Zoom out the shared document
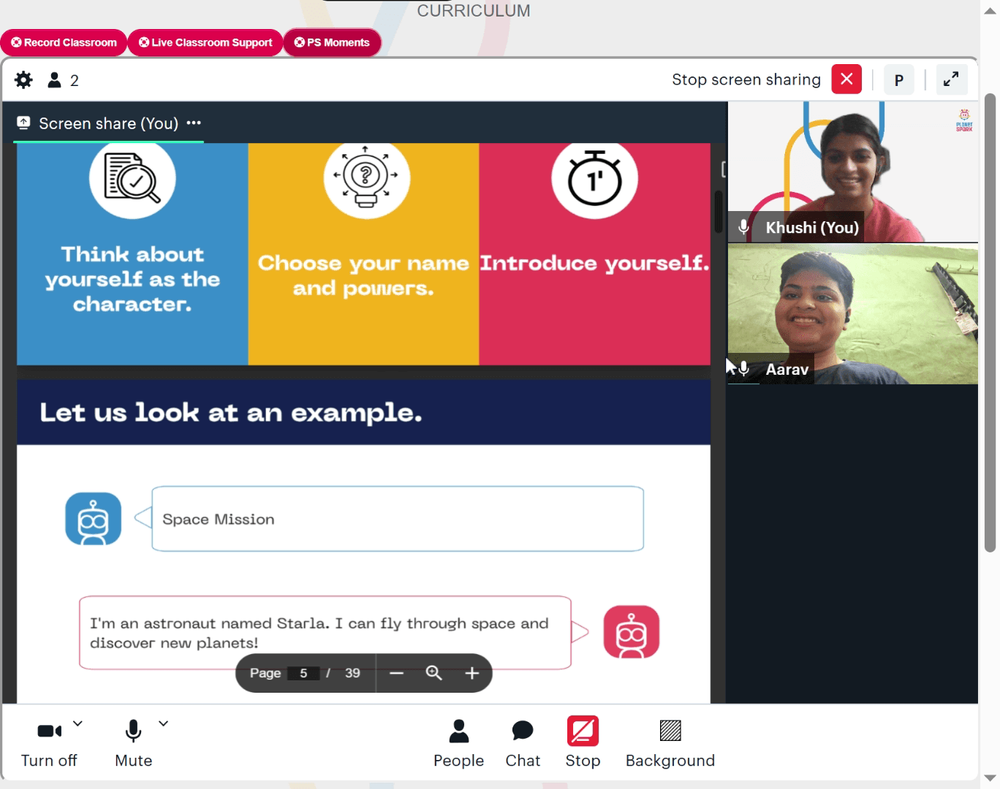1000x789 pixels. click(x=396, y=673)
